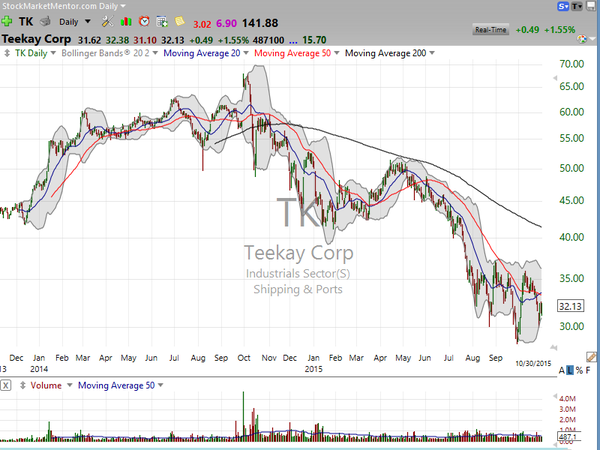Viewport: 600px width, 450px height.
Task: Click the TK ticker symbol
Action: tap(26, 21)
